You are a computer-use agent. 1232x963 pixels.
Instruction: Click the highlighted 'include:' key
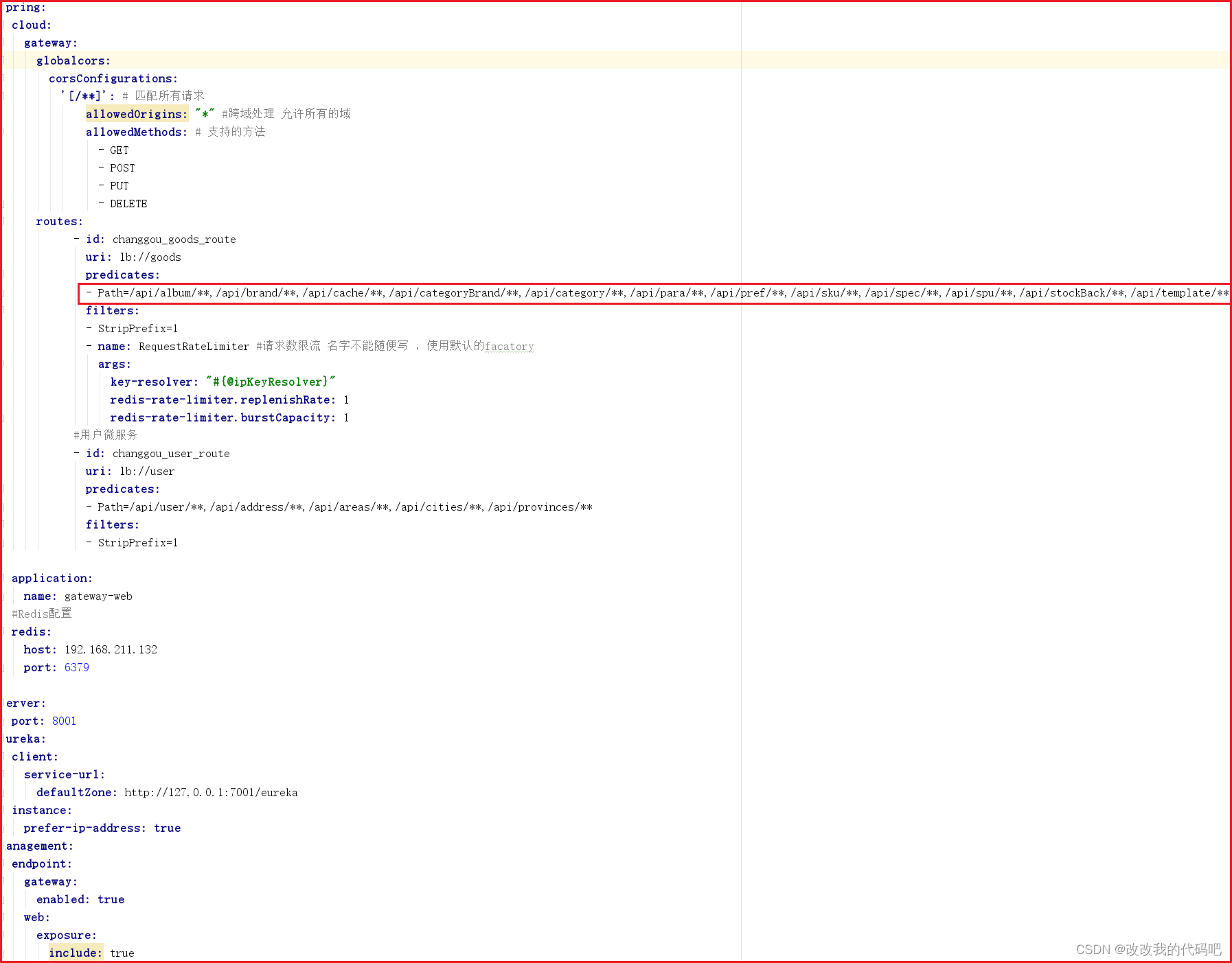[76, 953]
